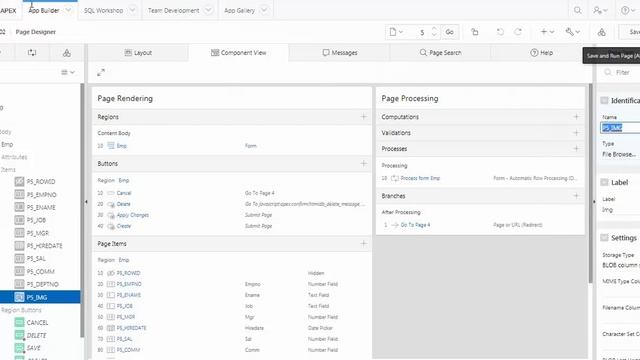Switch to the Page Search tab
The height and width of the screenshot is (360, 640).
coord(440,53)
